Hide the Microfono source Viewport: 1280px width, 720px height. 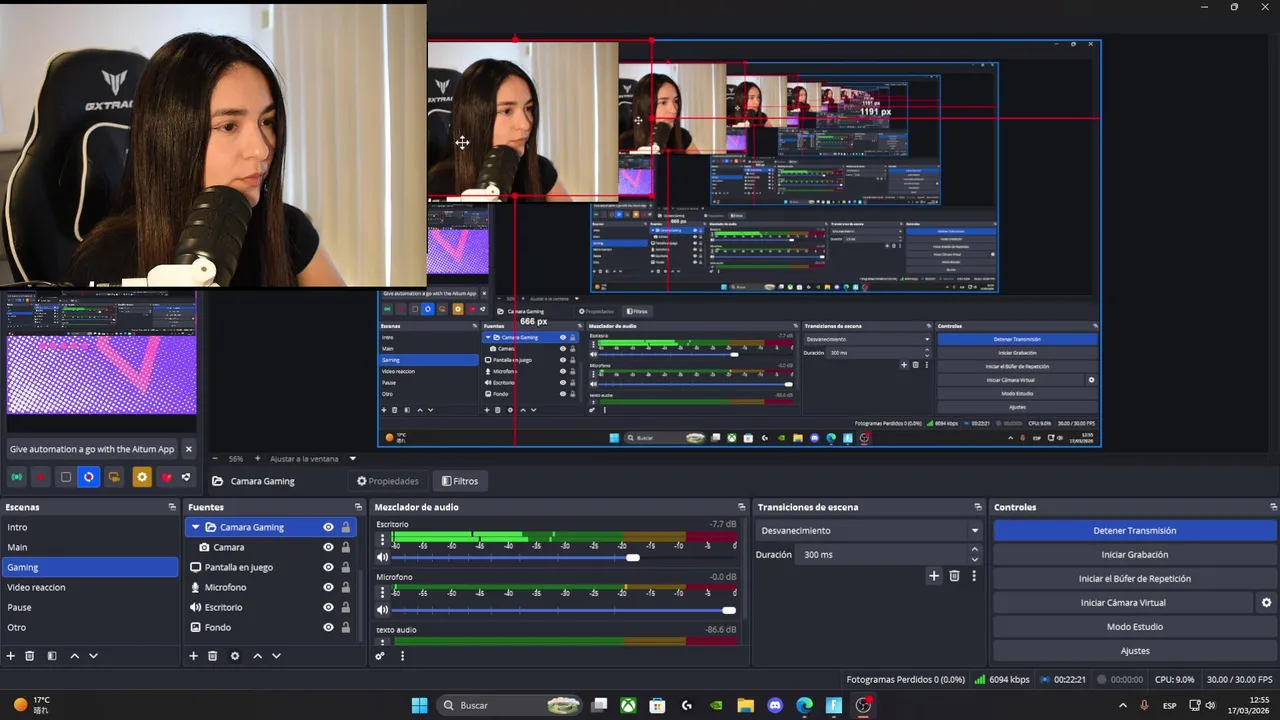[328, 587]
